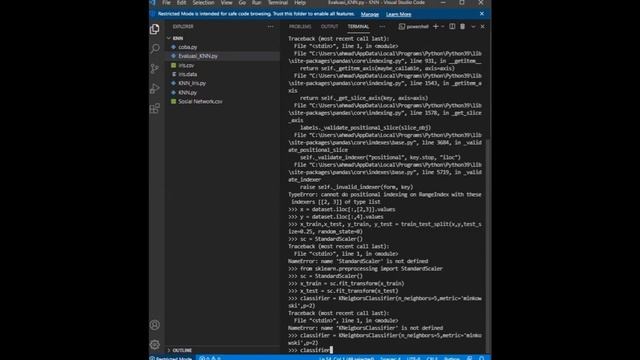Open iris.csv file
640x360 pixels.
[222, 65]
